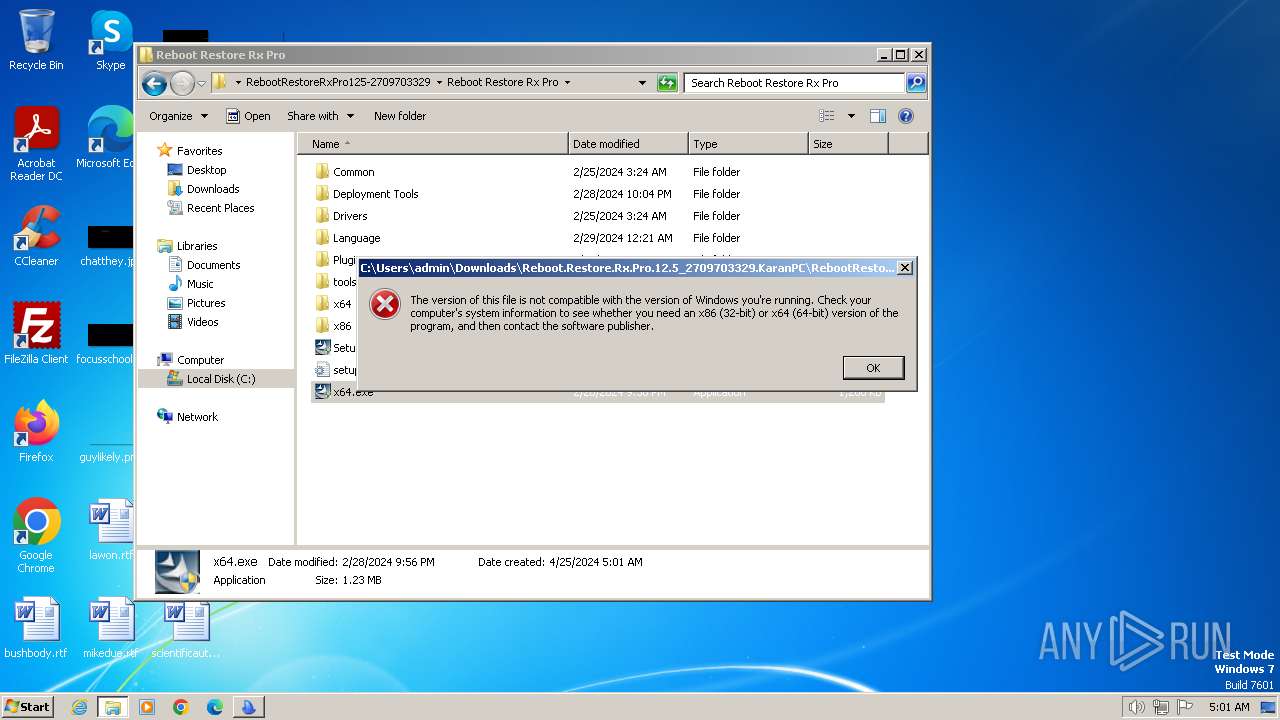The width and height of the screenshot is (1280, 720).
Task: Open the Recycle Bin desktop icon
Action: click(x=36, y=40)
